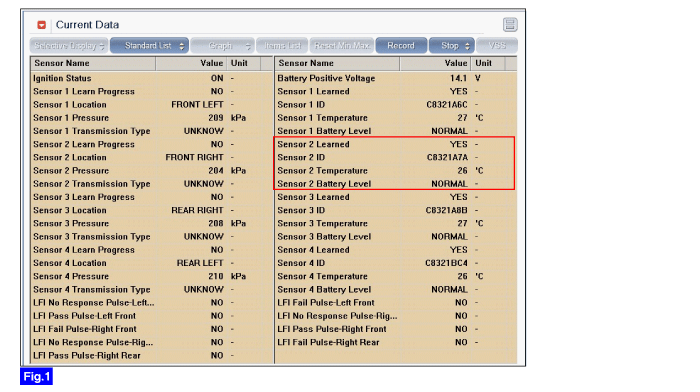Select the Sensor 4 Temperature row
This screenshot has width=700, height=392.
coord(396,276)
